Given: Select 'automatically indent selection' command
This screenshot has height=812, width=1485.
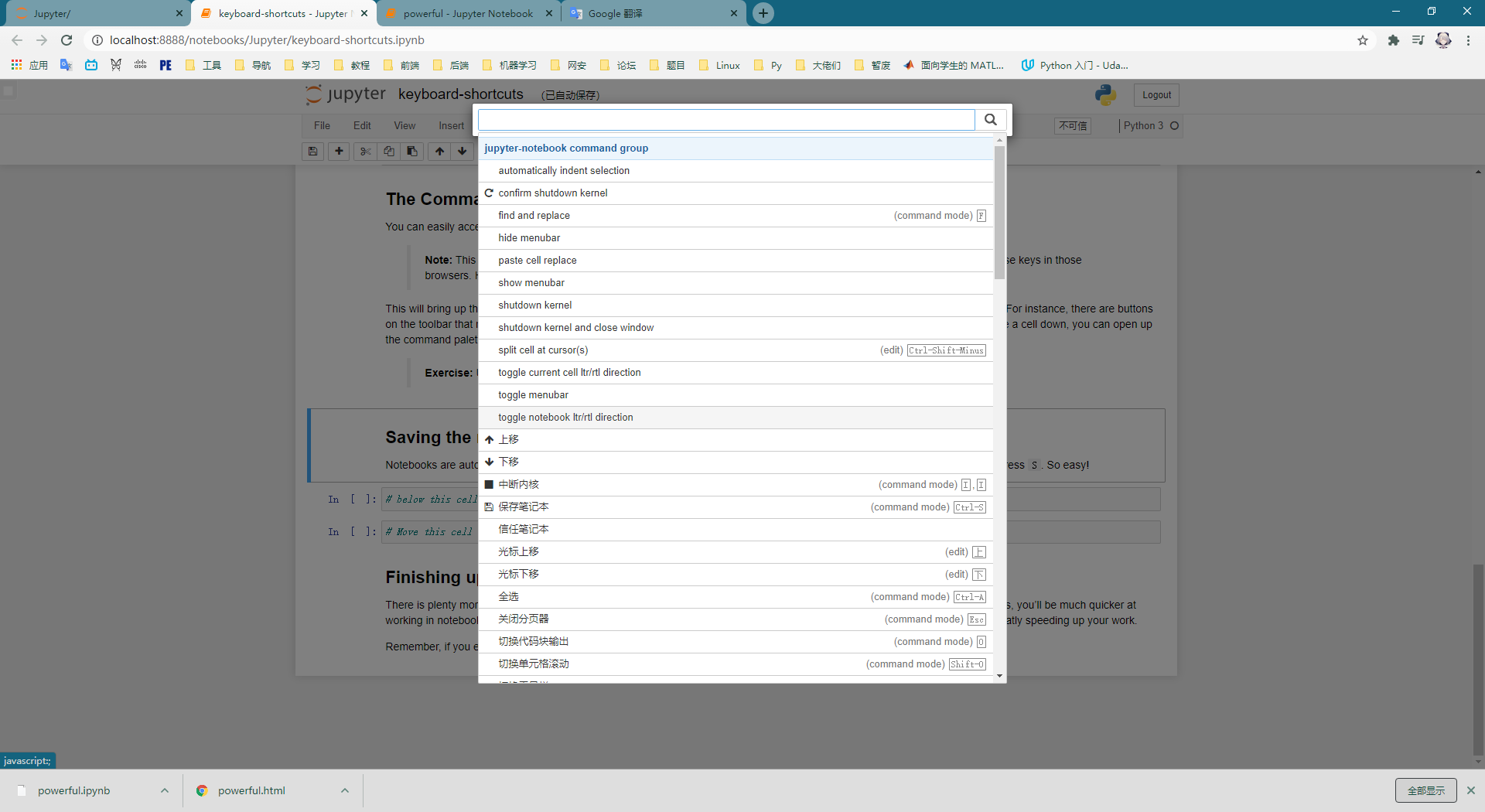Looking at the screenshot, I should point(736,171).
